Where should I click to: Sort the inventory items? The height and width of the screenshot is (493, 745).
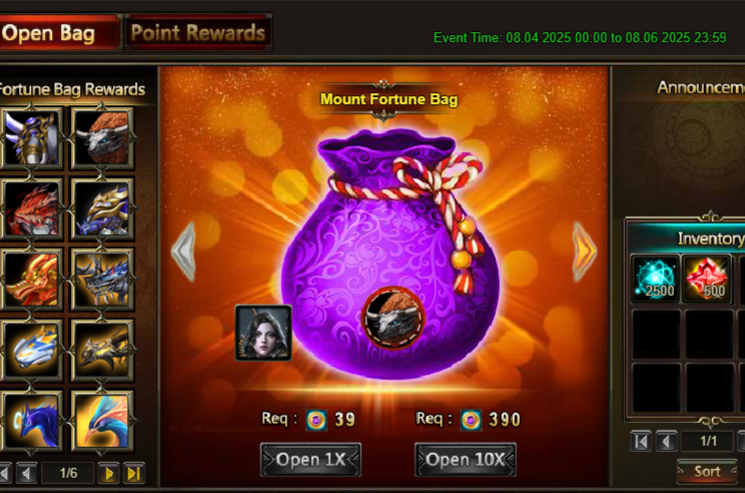tap(707, 471)
